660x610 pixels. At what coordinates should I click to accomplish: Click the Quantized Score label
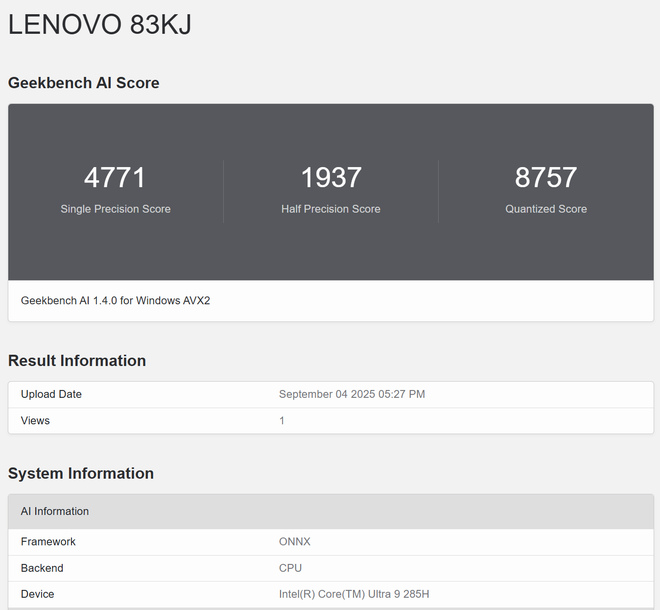(546, 209)
